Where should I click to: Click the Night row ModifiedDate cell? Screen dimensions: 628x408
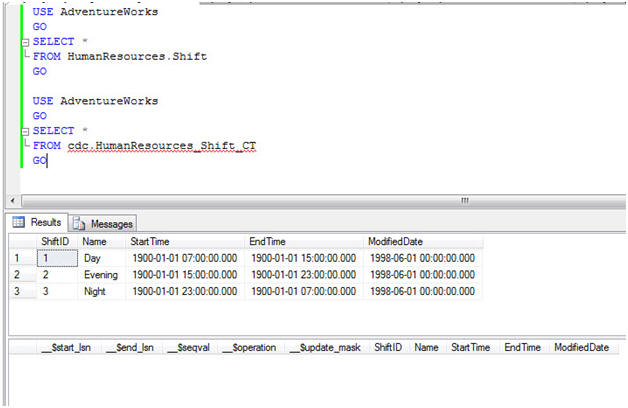(423, 291)
